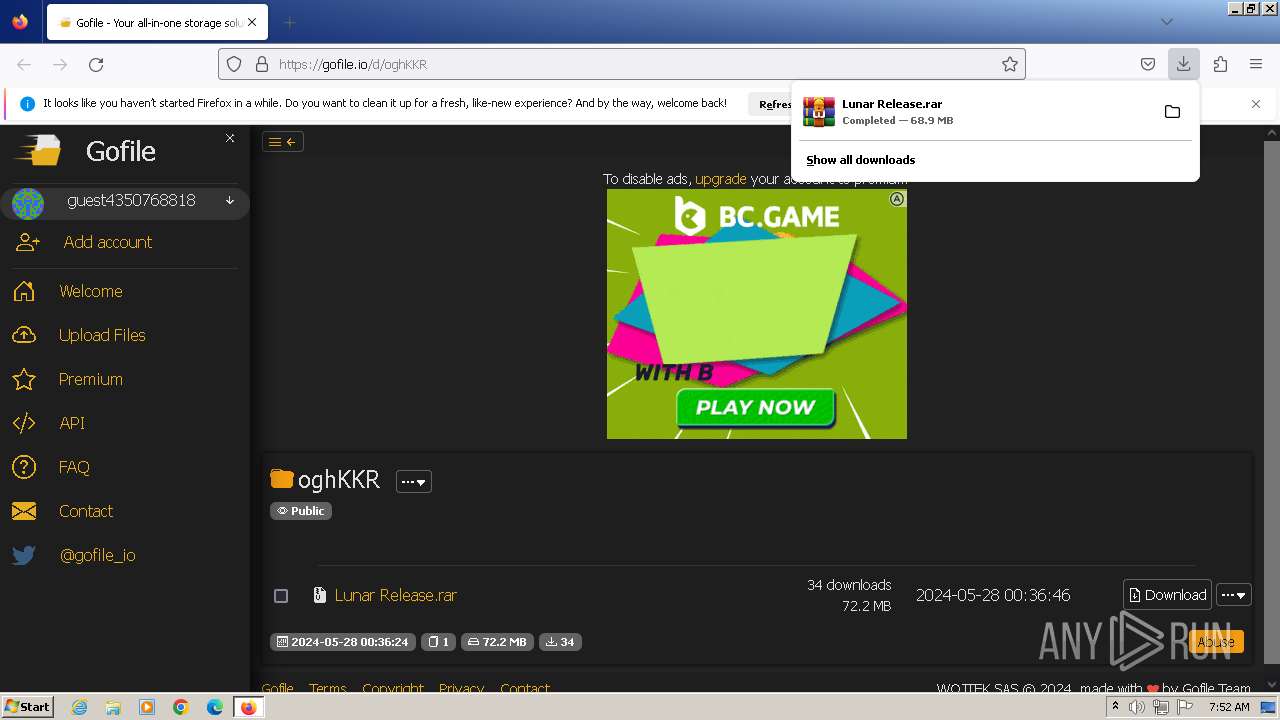This screenshot has width=1280, height=720.
Task: Bookmark this page with the star icon
Action: [1010, 64]
